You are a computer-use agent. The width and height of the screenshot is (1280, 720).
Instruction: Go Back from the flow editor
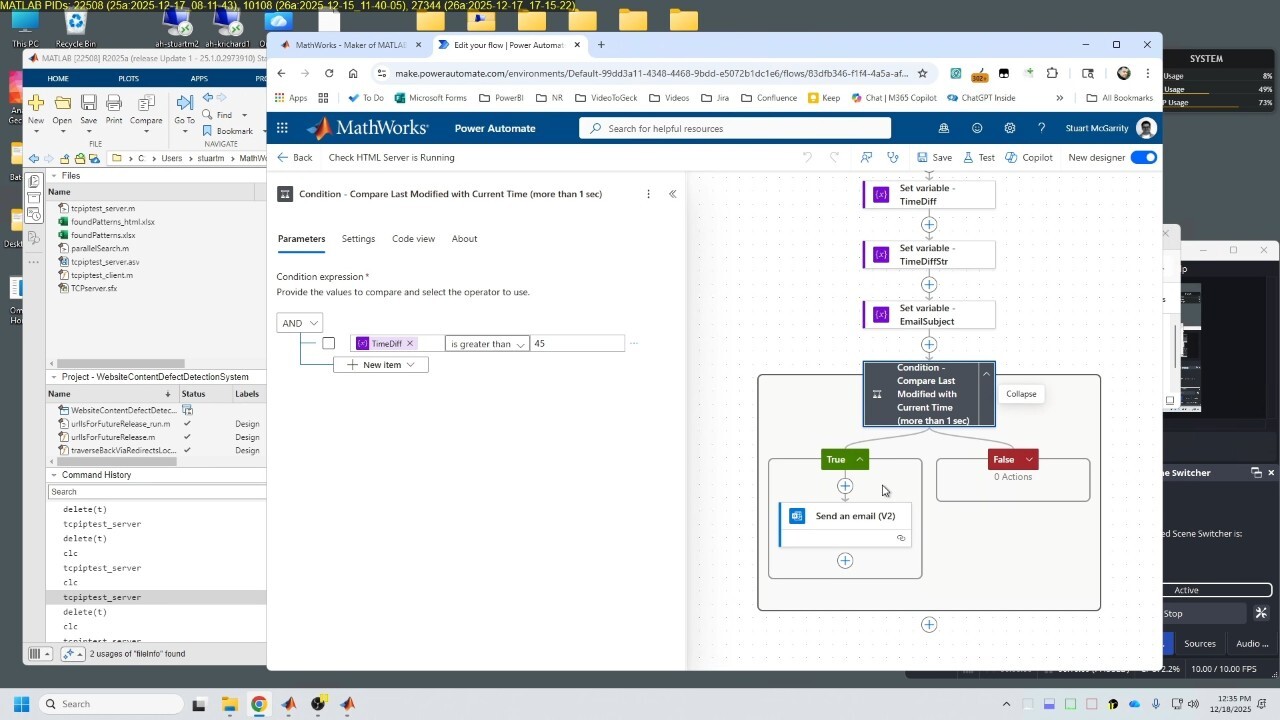click(x=295, y=157)
